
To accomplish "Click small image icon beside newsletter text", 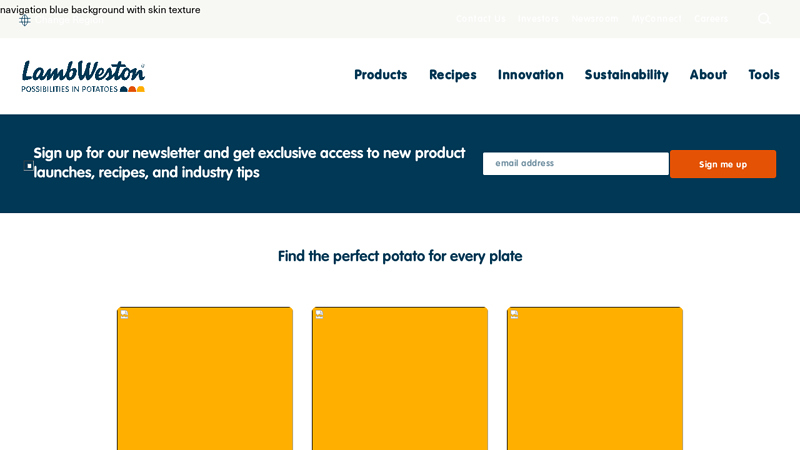I will tap(29, 165).
